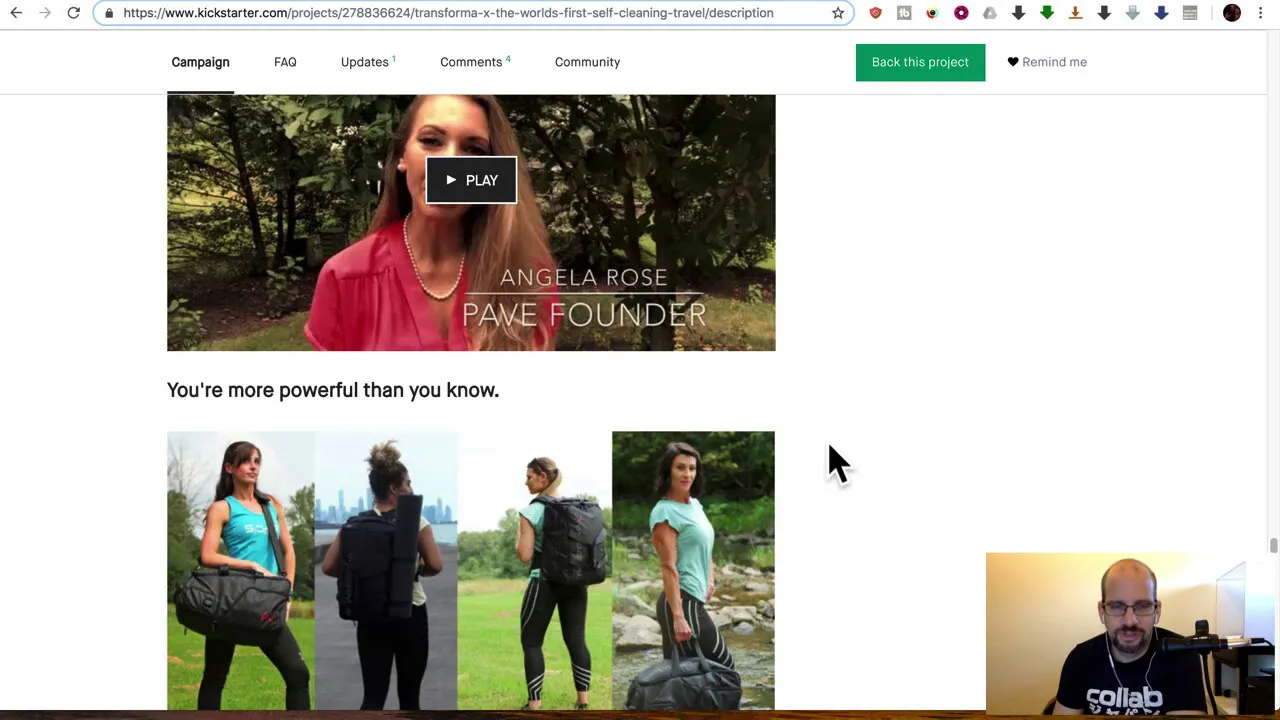Screen dimensions: 1280x720
Task: Click the light gray download arrow extension
Action: (x=1133, y=13)
